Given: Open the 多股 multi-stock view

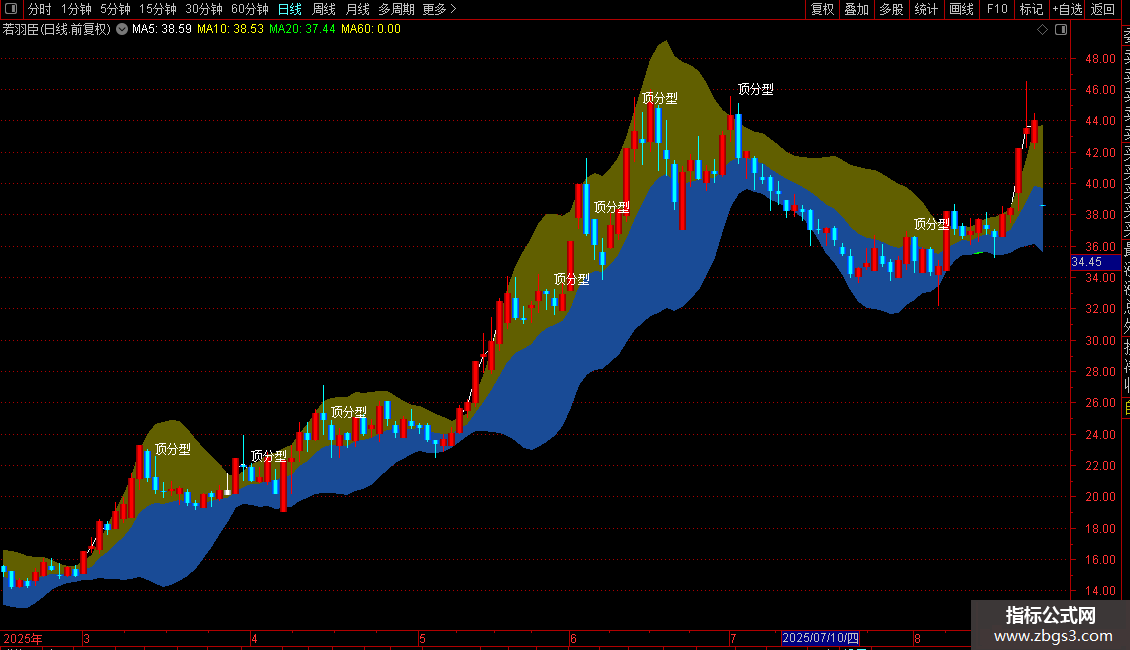Looking at the screenshot, I should point(891,9).
